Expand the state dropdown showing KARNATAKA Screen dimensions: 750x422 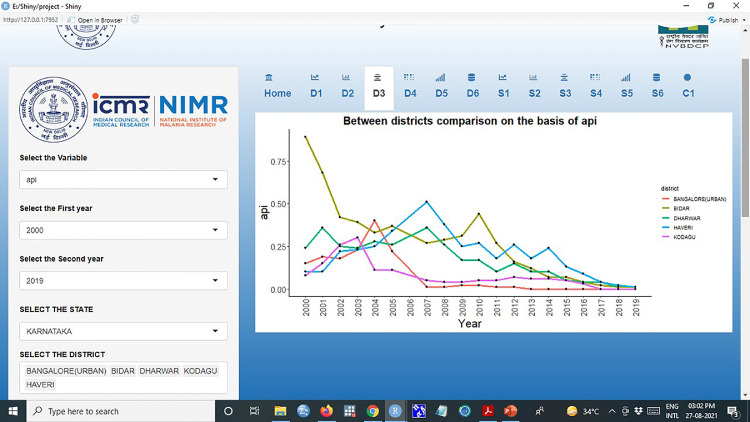(x=123, y=332)
